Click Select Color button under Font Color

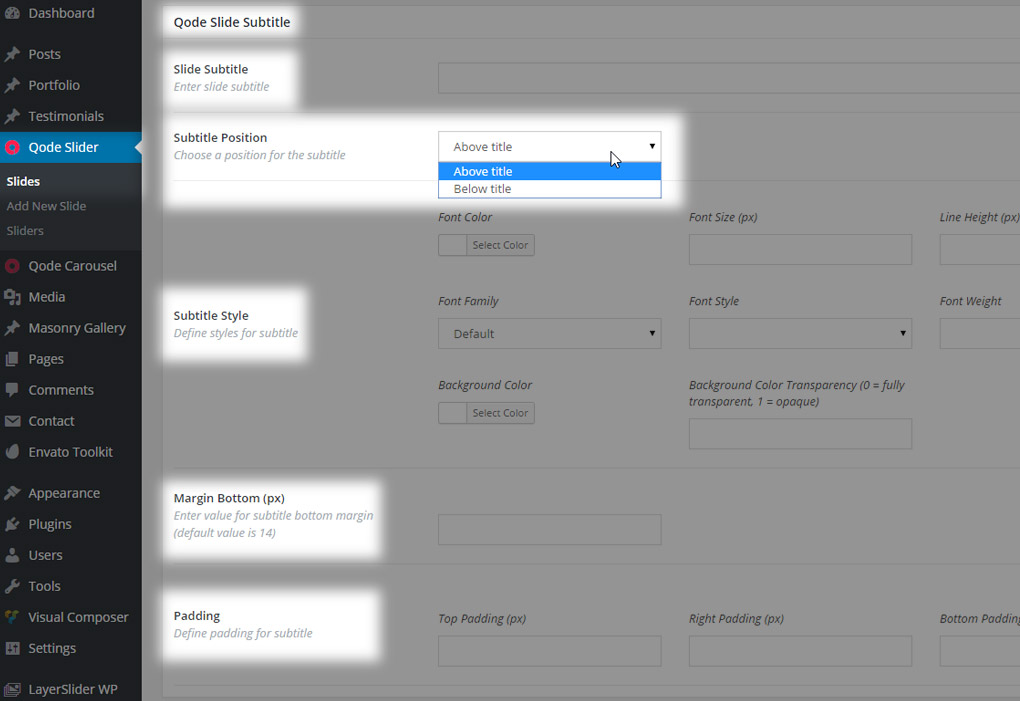click(500, 245)
